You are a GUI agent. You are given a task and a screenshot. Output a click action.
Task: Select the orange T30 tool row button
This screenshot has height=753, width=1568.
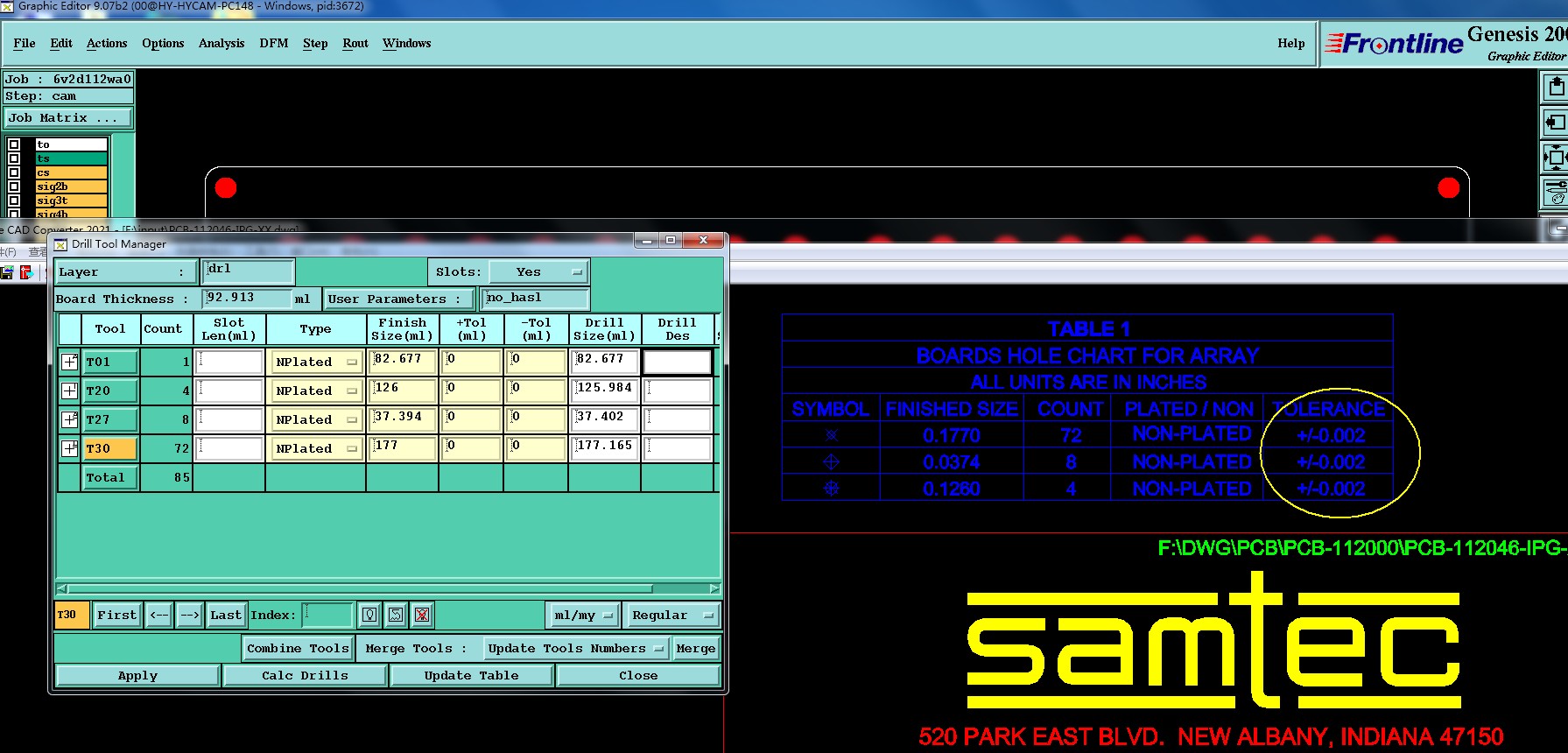[x=109, y=448]
